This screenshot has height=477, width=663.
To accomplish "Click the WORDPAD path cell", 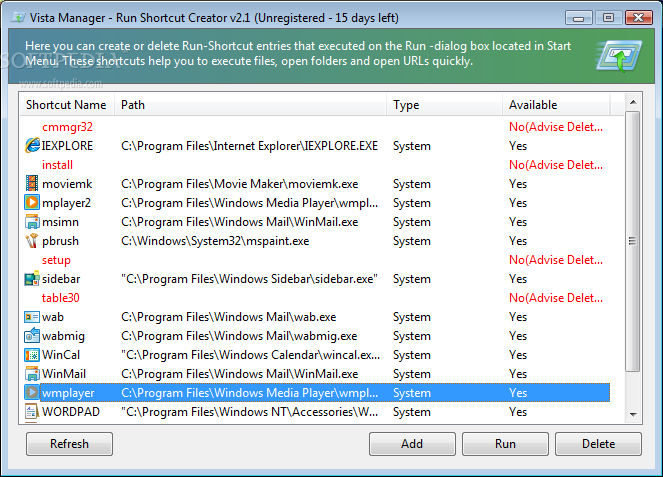I will (249, 412).
